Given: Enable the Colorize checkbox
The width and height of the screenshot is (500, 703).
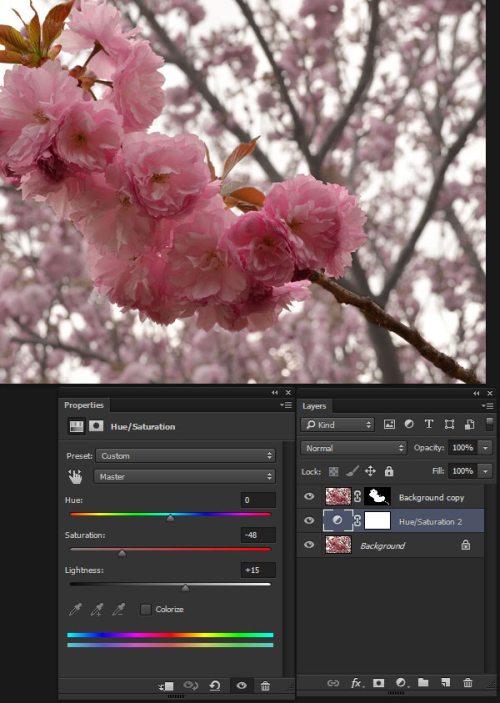Looking at the screenshot, I should pyautogui.click(x=145, y=609).
